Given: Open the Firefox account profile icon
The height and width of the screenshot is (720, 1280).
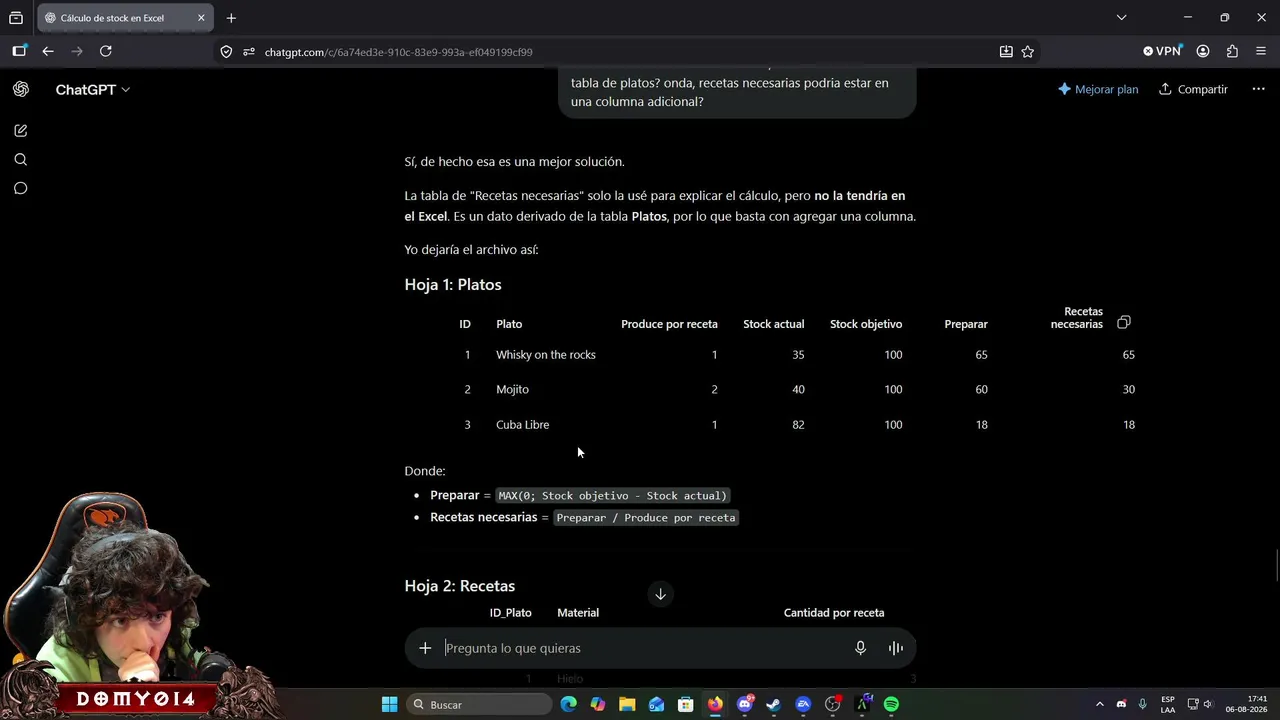Looking at the screenshot, I should [1203, 51].
